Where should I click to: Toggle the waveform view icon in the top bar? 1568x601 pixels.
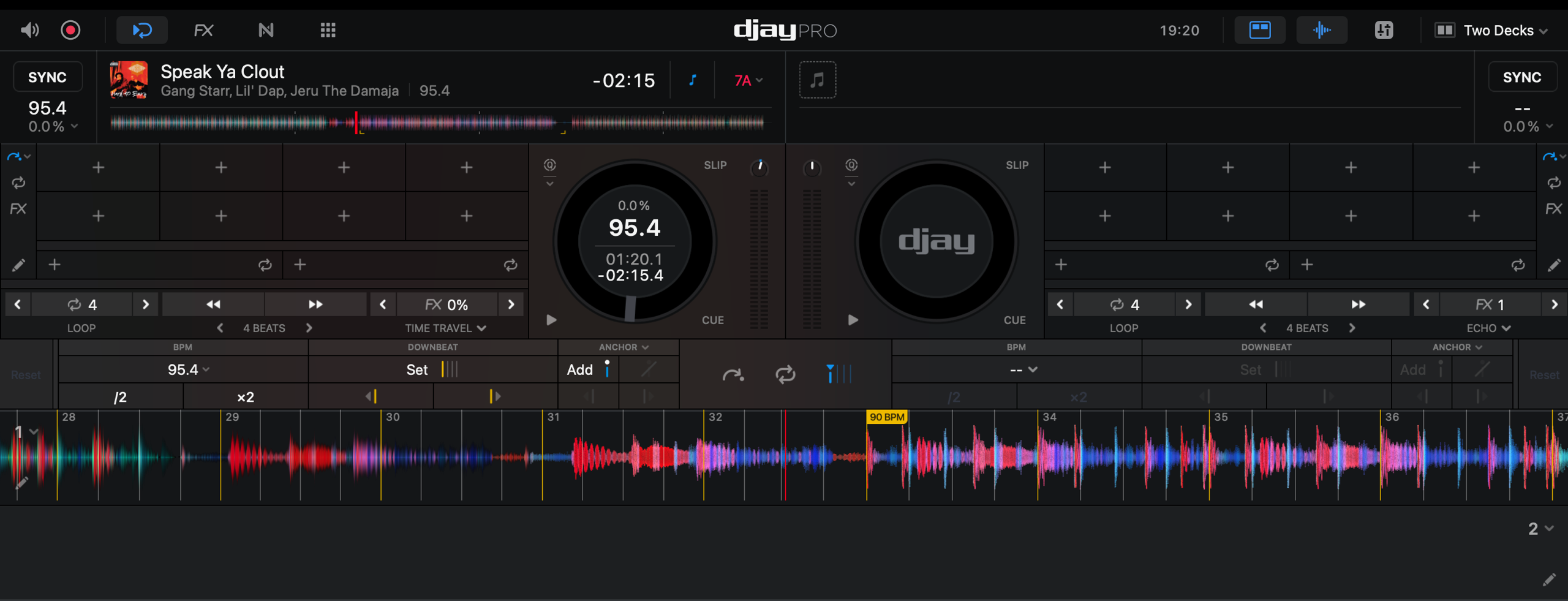pos(1322,30)
